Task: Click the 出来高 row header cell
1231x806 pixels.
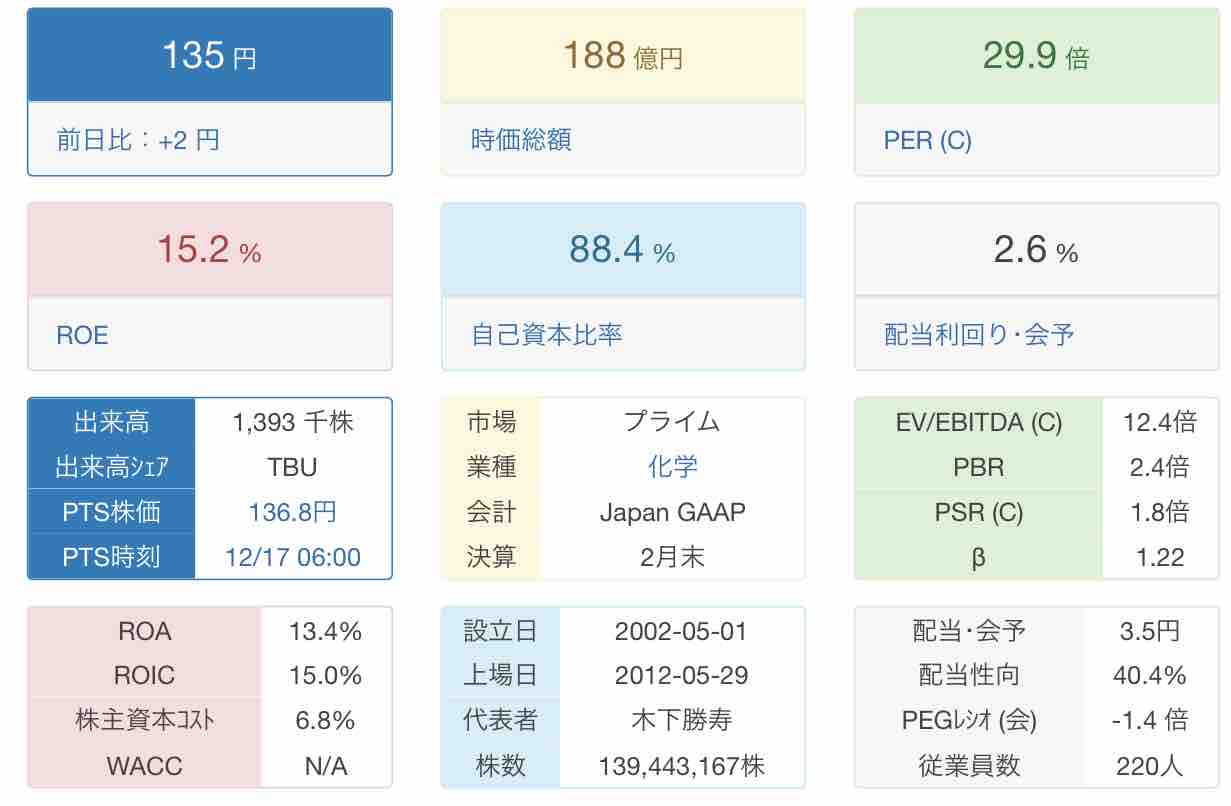Action: click(x=111, y=422)
